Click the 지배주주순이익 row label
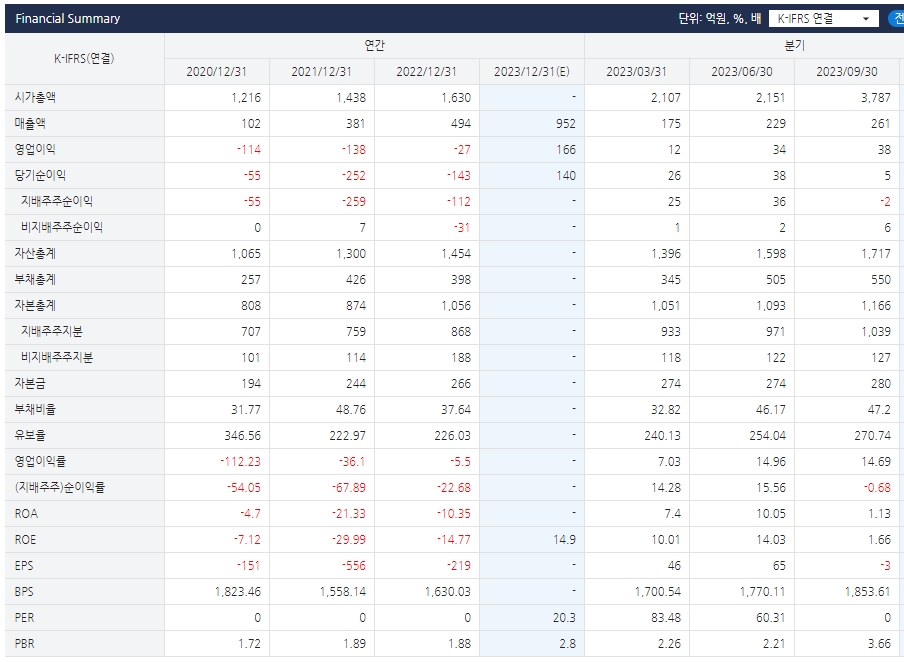Image resolution: width=904 pixels, height=662 pixels. (x=57, y=201)
